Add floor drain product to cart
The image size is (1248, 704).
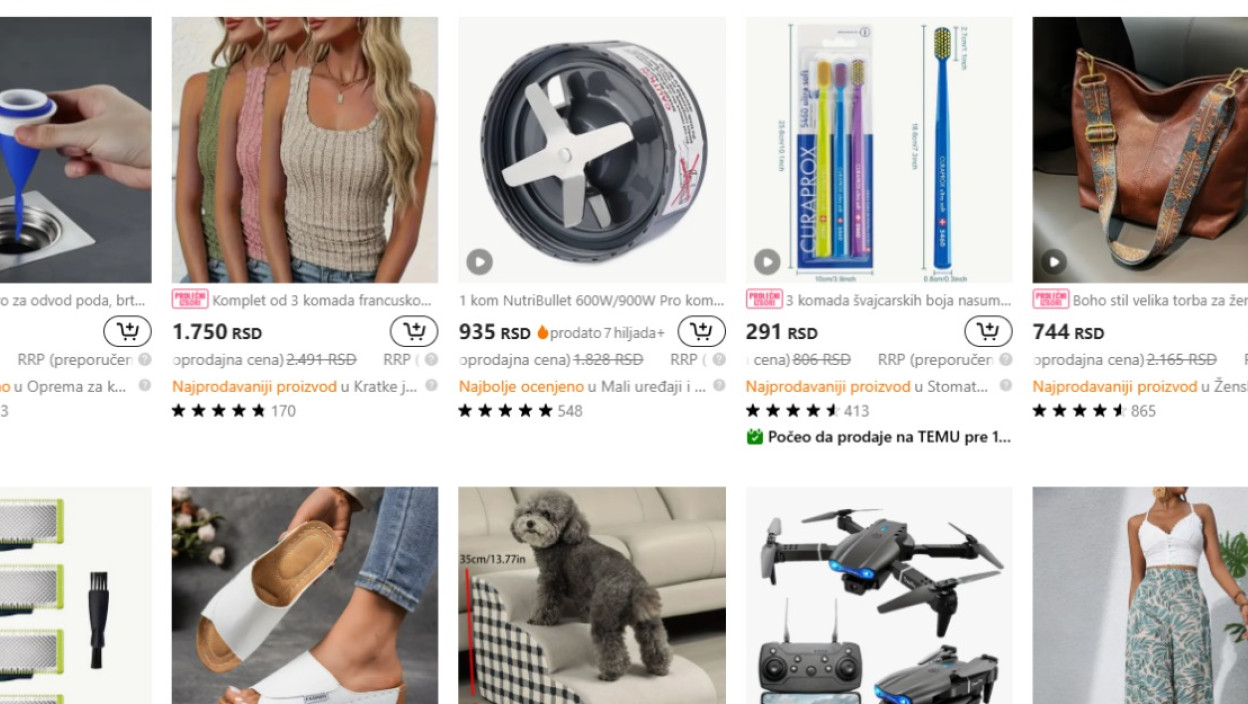click(127, 331)
